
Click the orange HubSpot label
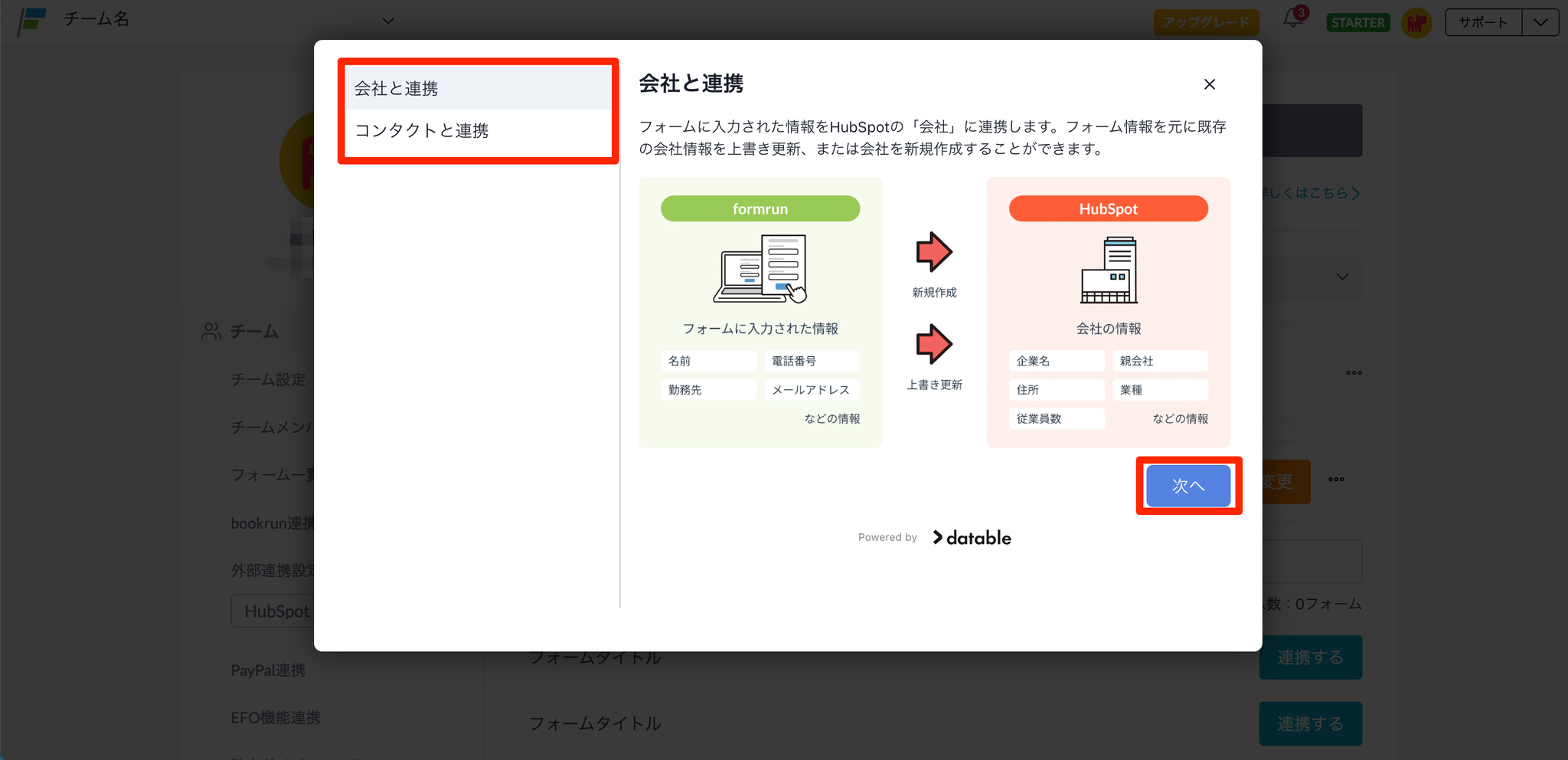tap(1109, 208)
